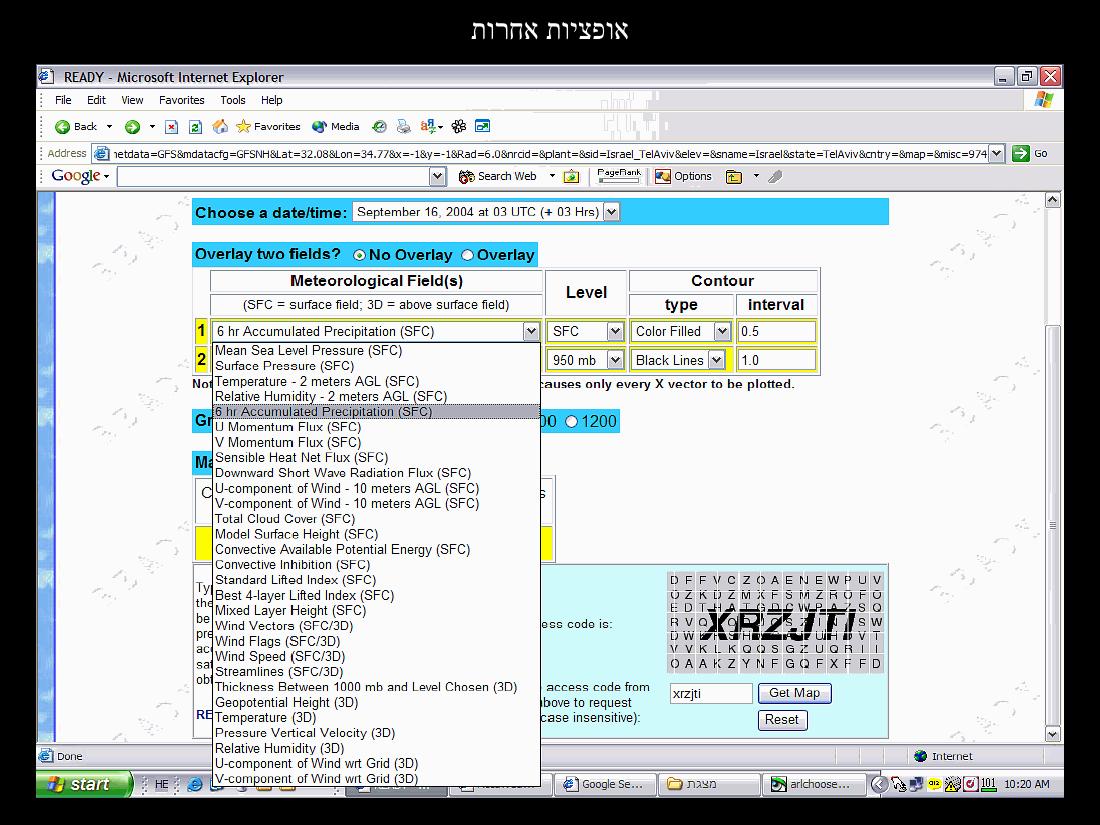Image resolution: width=1100 pixels, height=825 pixels.
Task: Click the access code field with xrzjti
Action: tap(711, 694)
